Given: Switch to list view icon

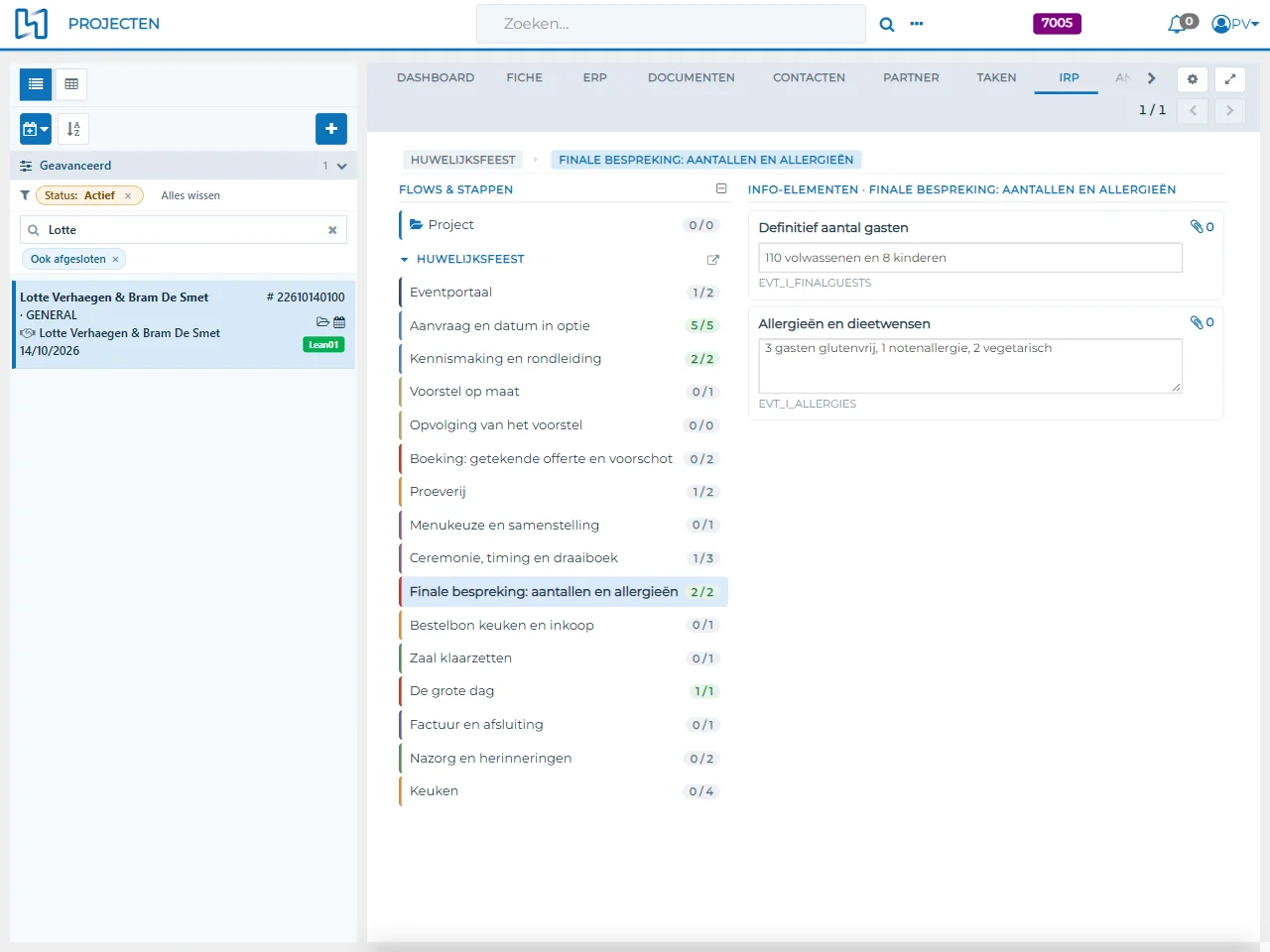Looking at the screenshot, I should click(36, 84).
